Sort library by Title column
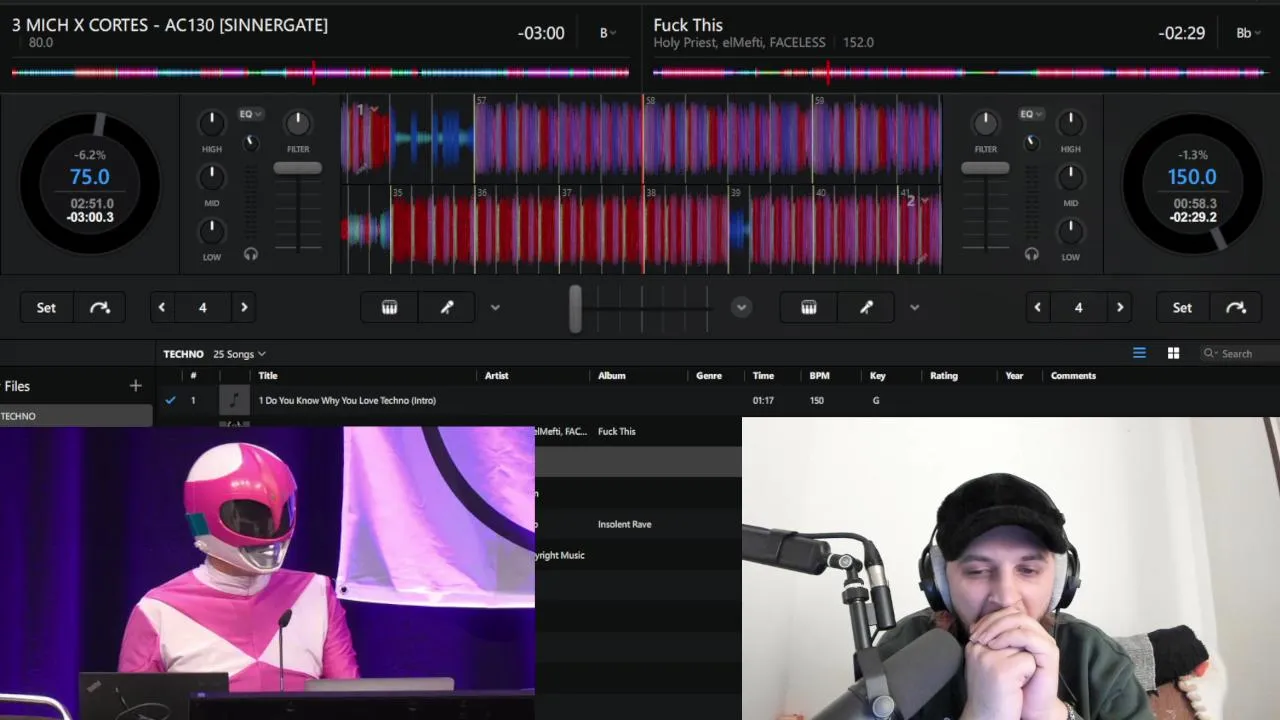The width and height of the screenshot is (1280, 720). point(268,376)
